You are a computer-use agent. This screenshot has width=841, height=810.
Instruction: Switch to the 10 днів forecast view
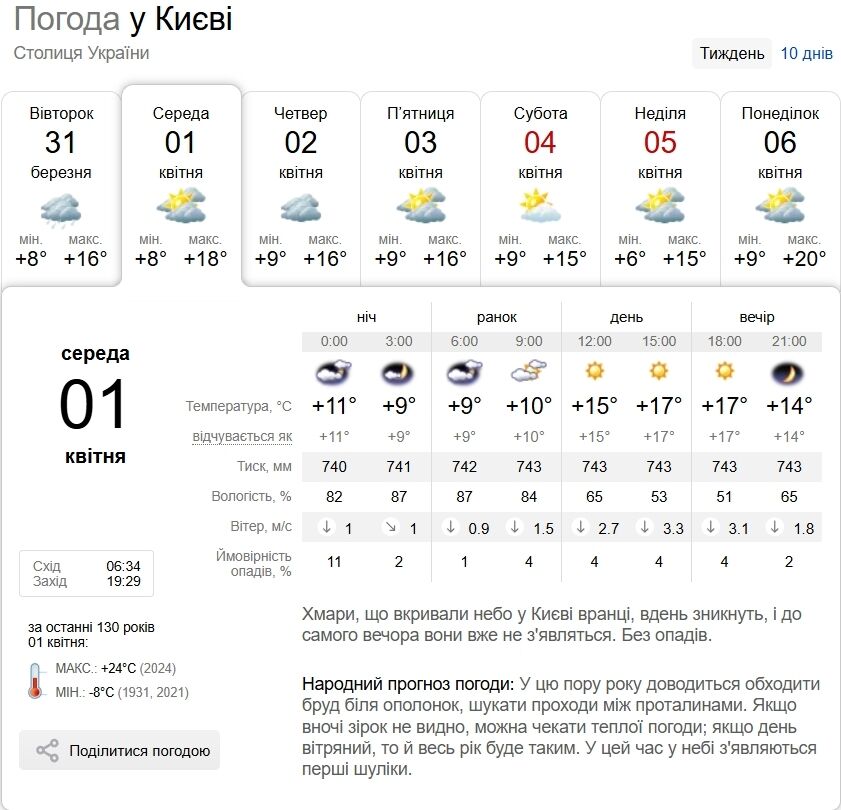806,53
